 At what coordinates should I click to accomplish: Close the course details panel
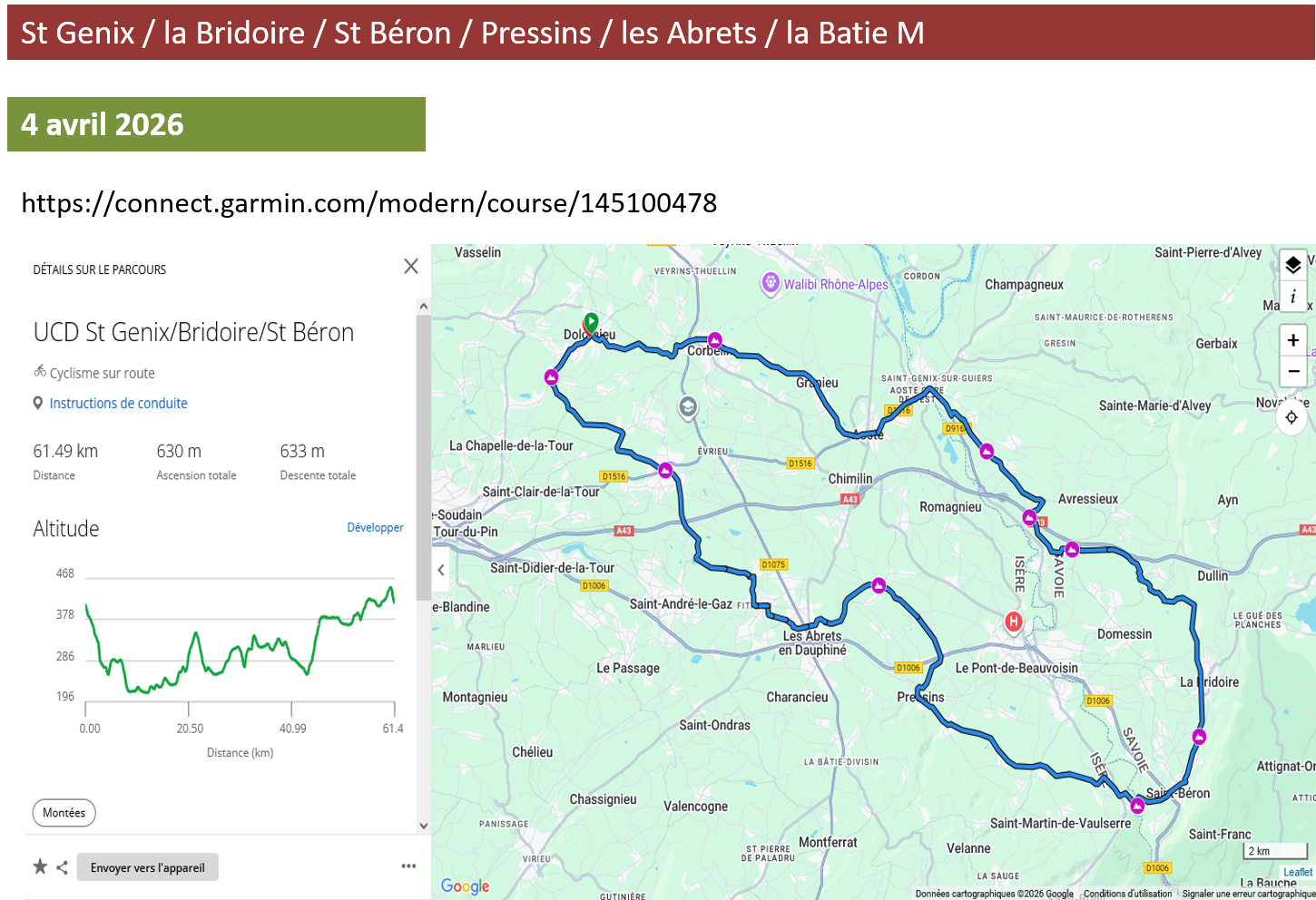(x=411, y=266)
